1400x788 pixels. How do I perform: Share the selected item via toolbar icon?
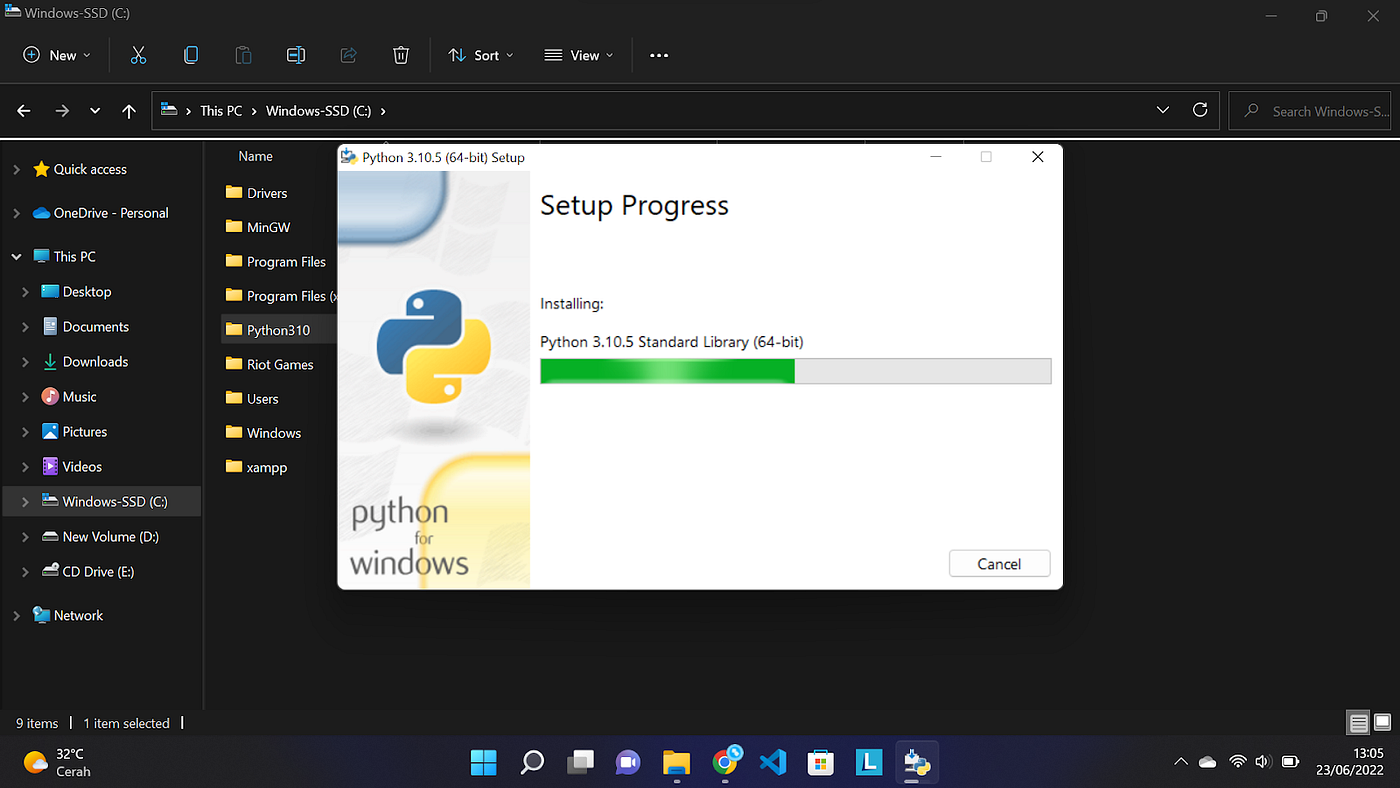348,55
